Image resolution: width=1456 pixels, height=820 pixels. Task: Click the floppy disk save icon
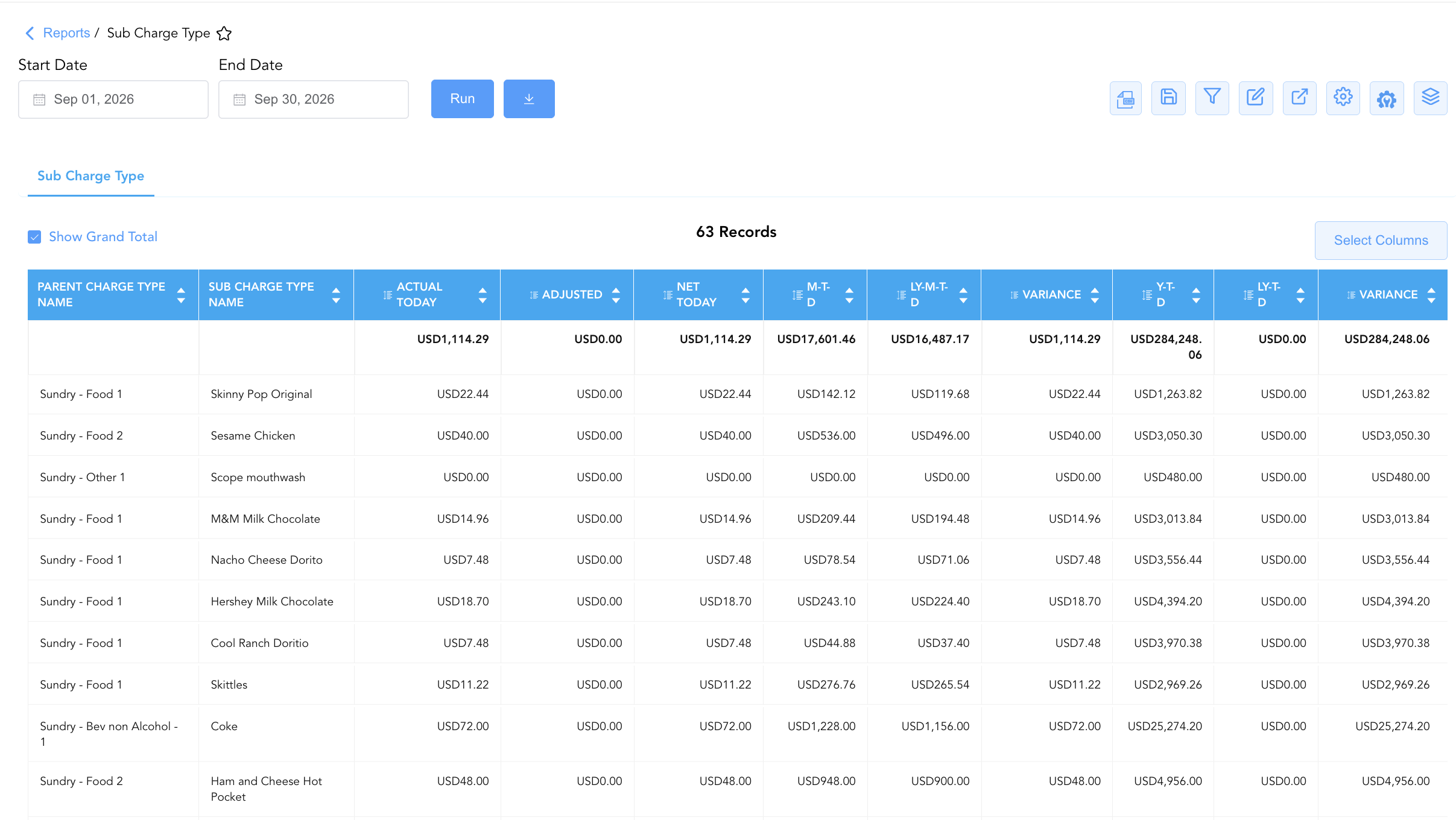(1168, 98)
